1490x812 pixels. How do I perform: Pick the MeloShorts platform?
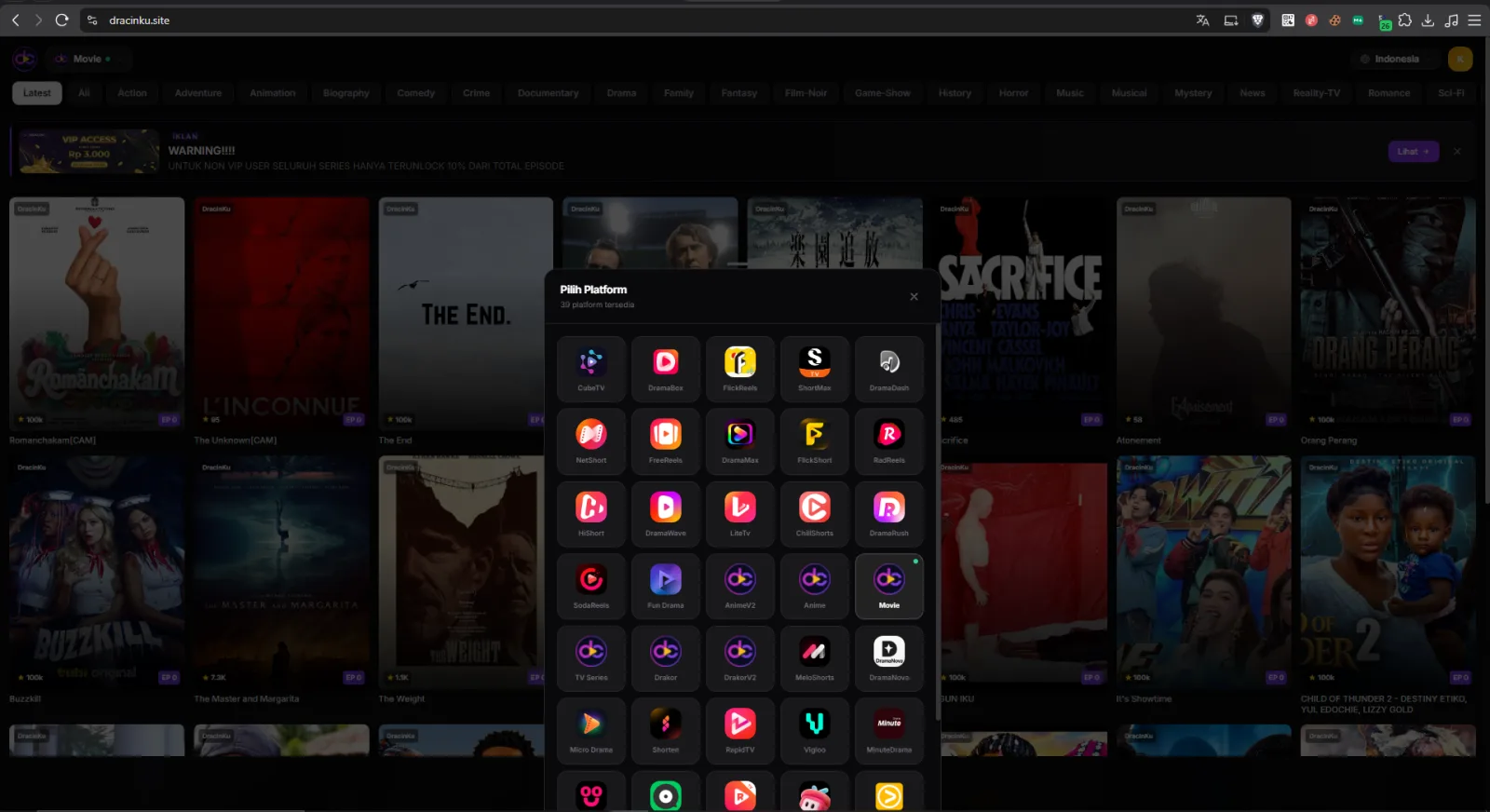(815, 658)
